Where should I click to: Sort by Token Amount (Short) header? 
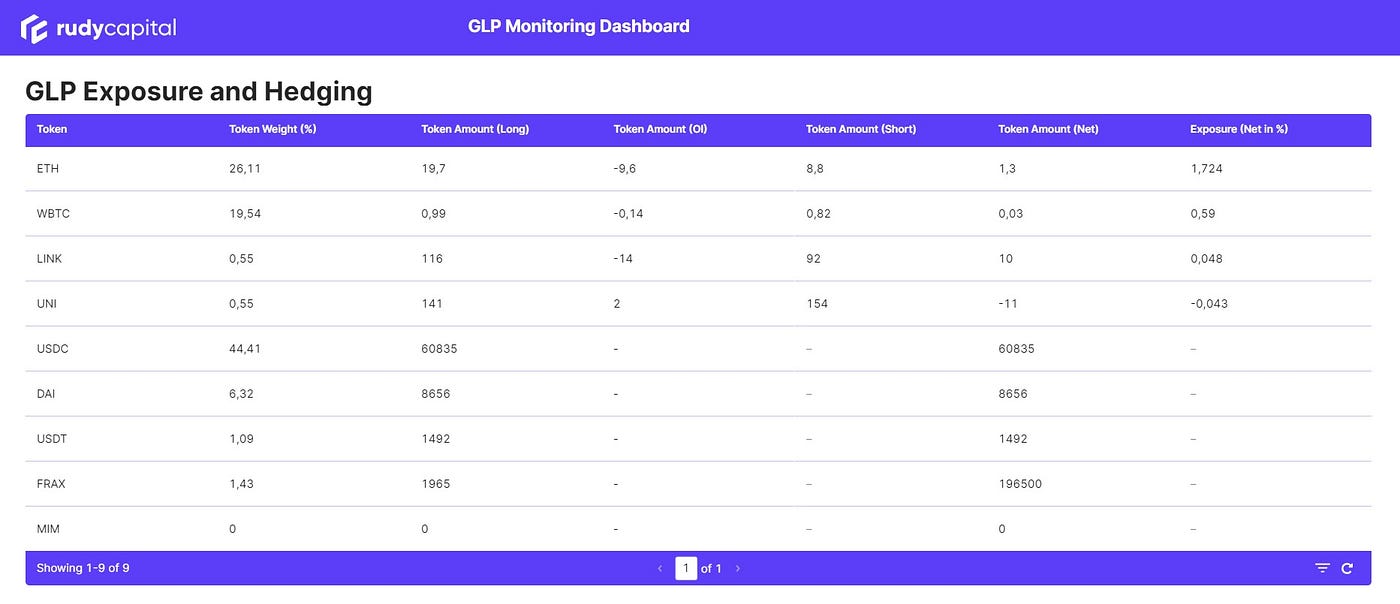pos(861,129)
